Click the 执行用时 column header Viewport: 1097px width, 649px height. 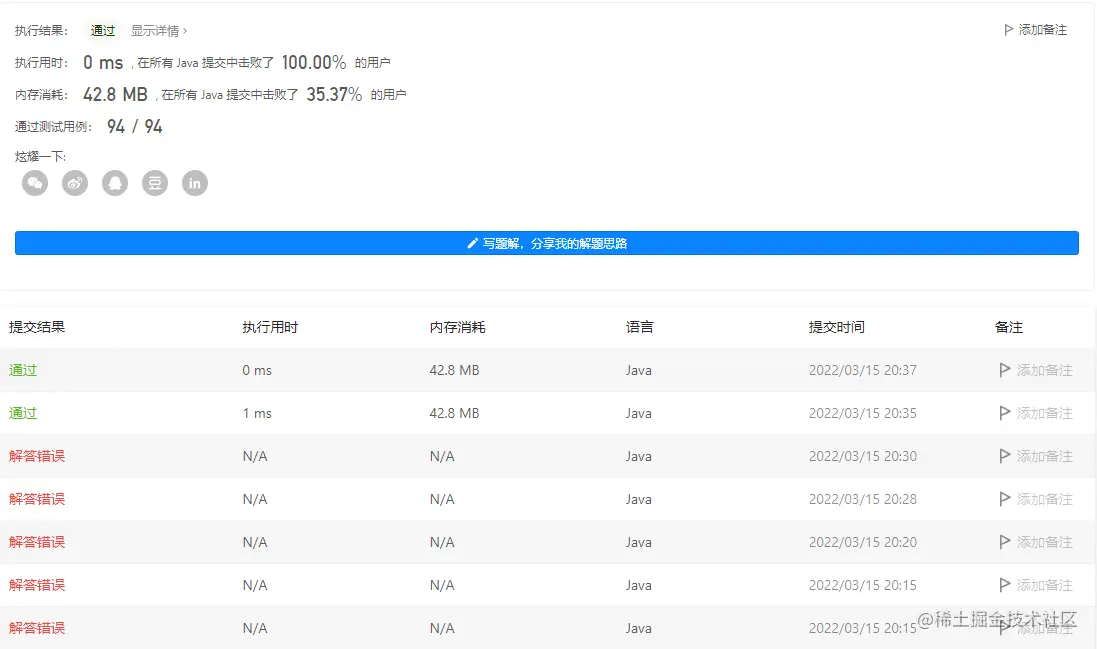(x=270, y=327)
